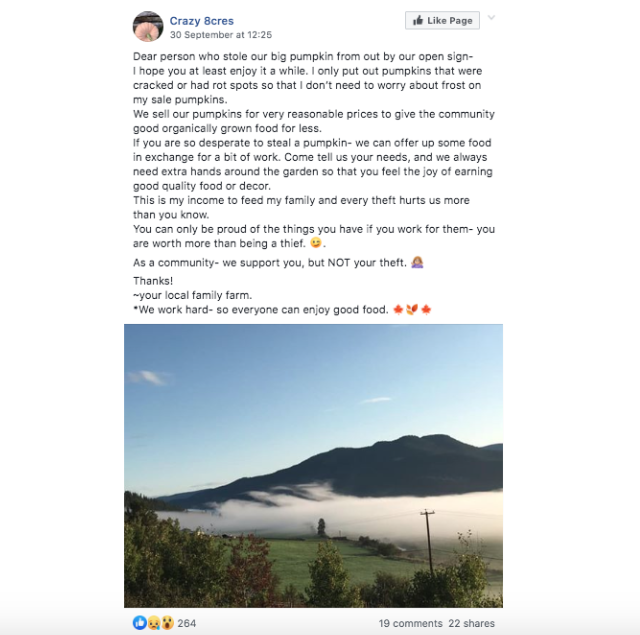This screenshot has height=635, width=640.
Task: Click the Like Page button
Action: pyautogui.click(x=442, y=20)
